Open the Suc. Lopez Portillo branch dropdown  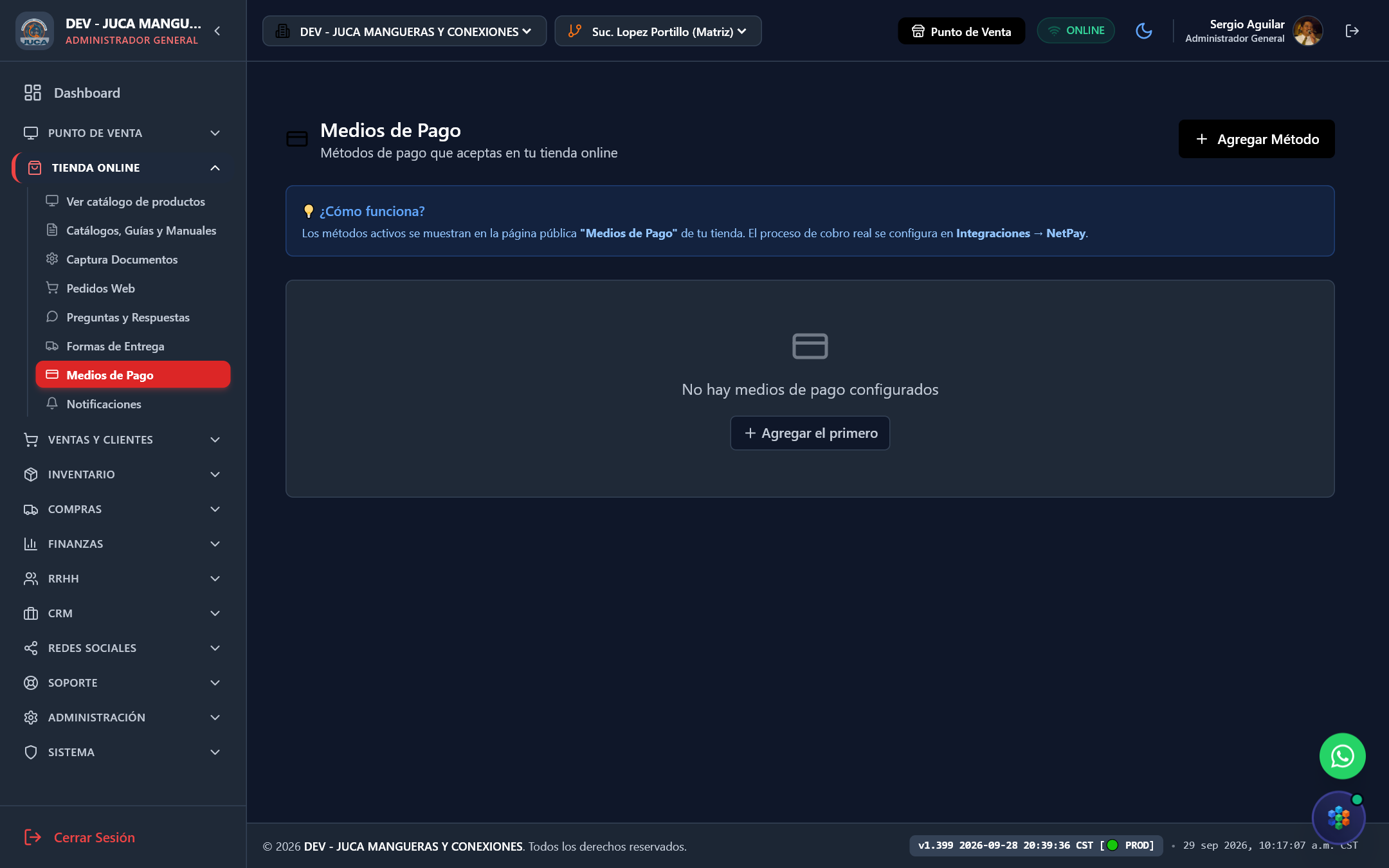(x=658, y=31)
